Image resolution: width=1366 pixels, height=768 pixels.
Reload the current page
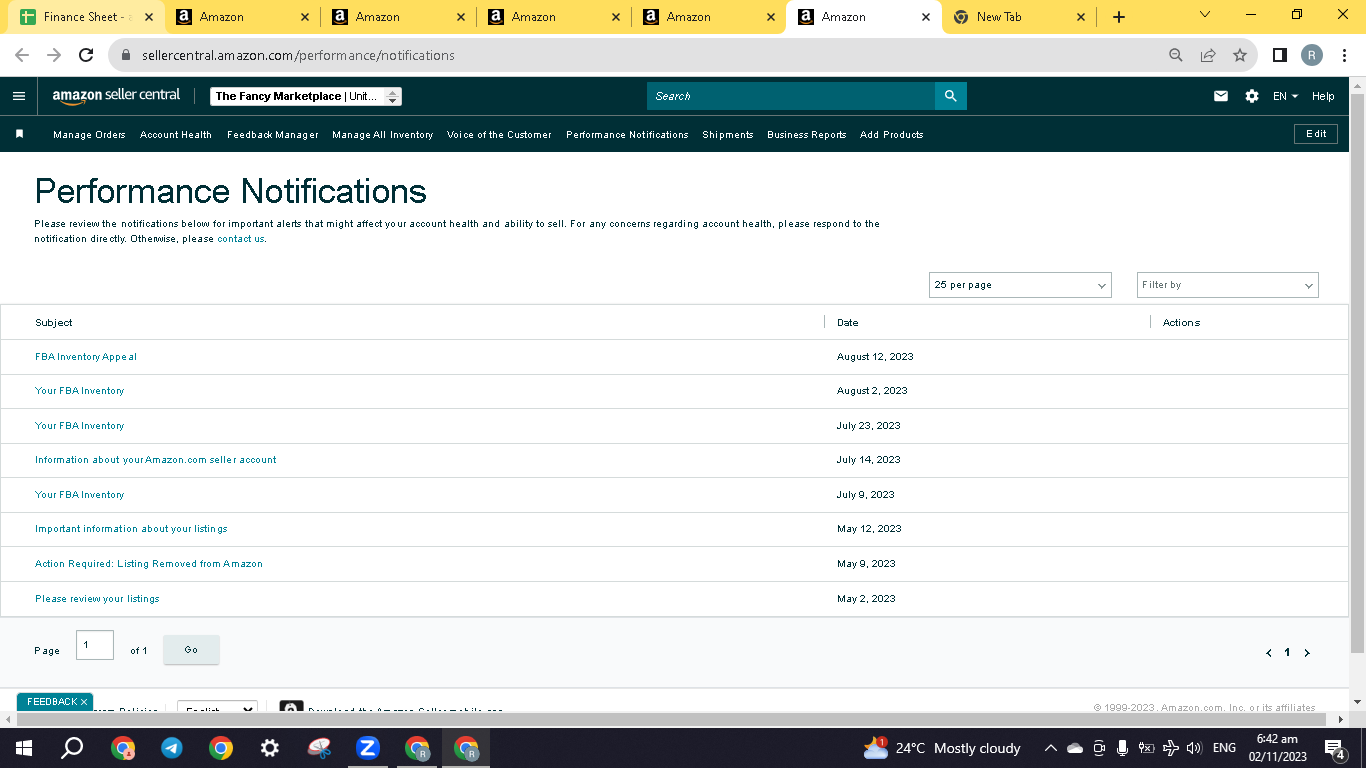tap(86, 55)
